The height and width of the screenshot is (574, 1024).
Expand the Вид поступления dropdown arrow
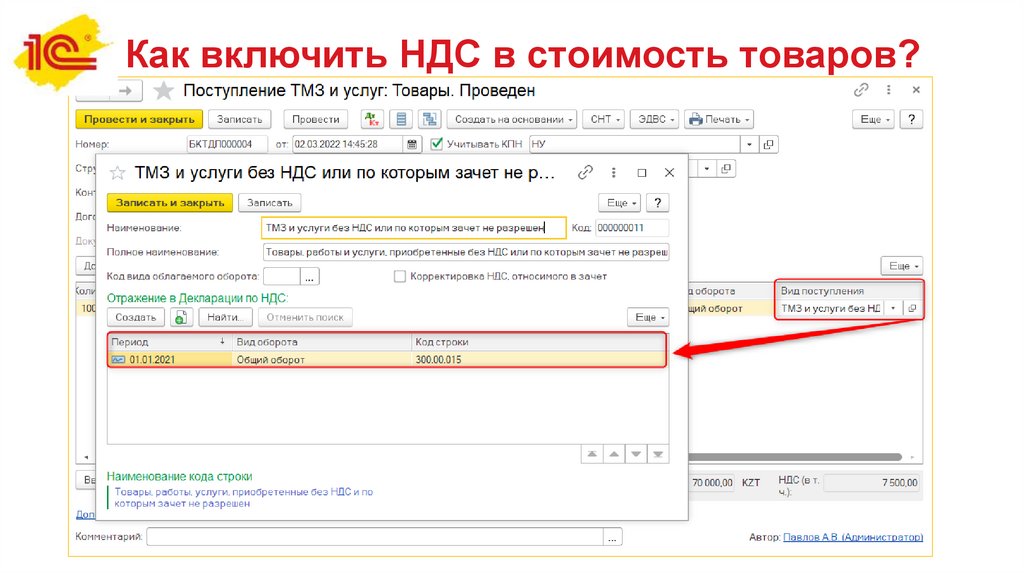click(x=892, y=309)
